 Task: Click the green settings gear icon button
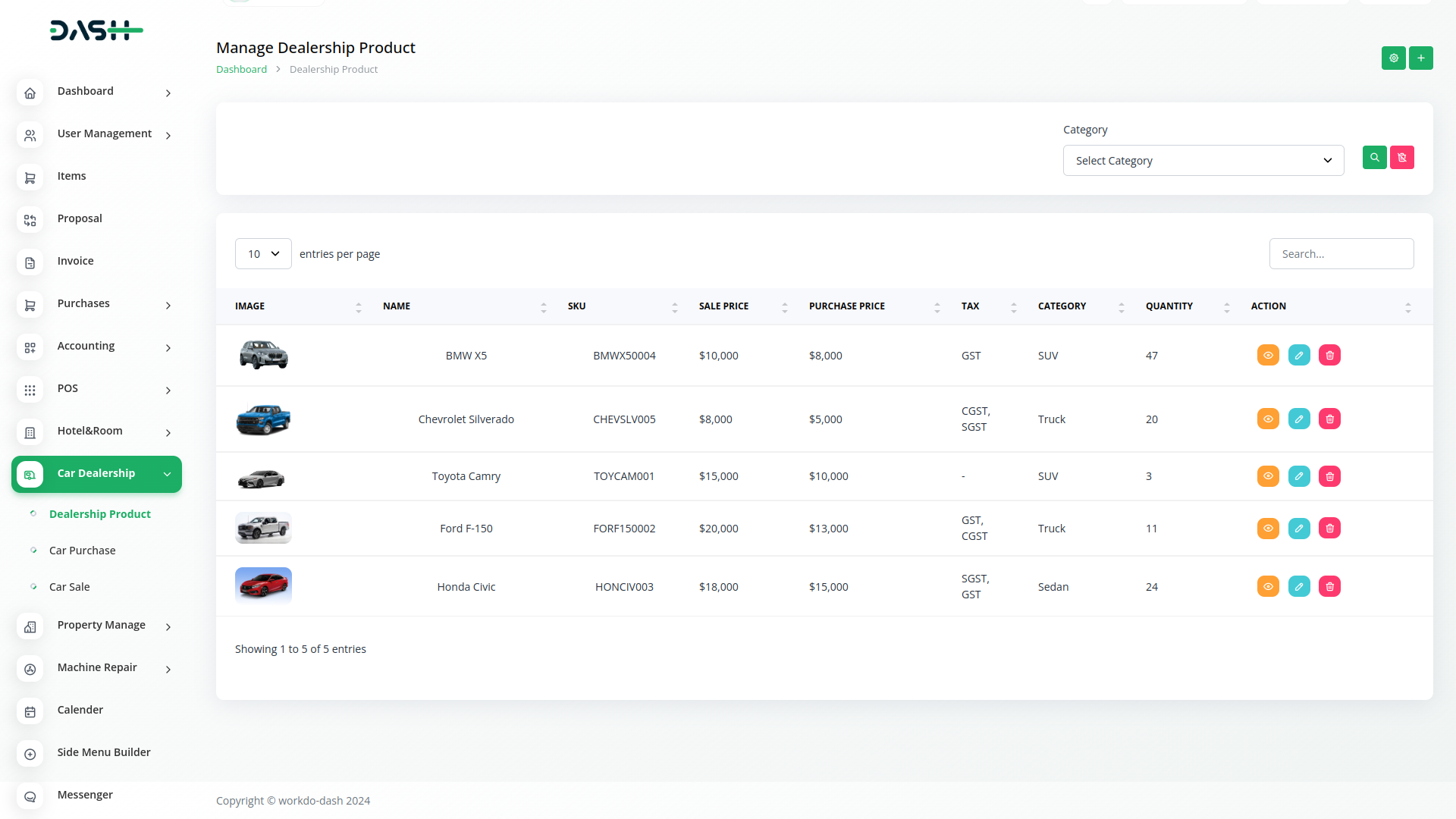click(1393, 58)
